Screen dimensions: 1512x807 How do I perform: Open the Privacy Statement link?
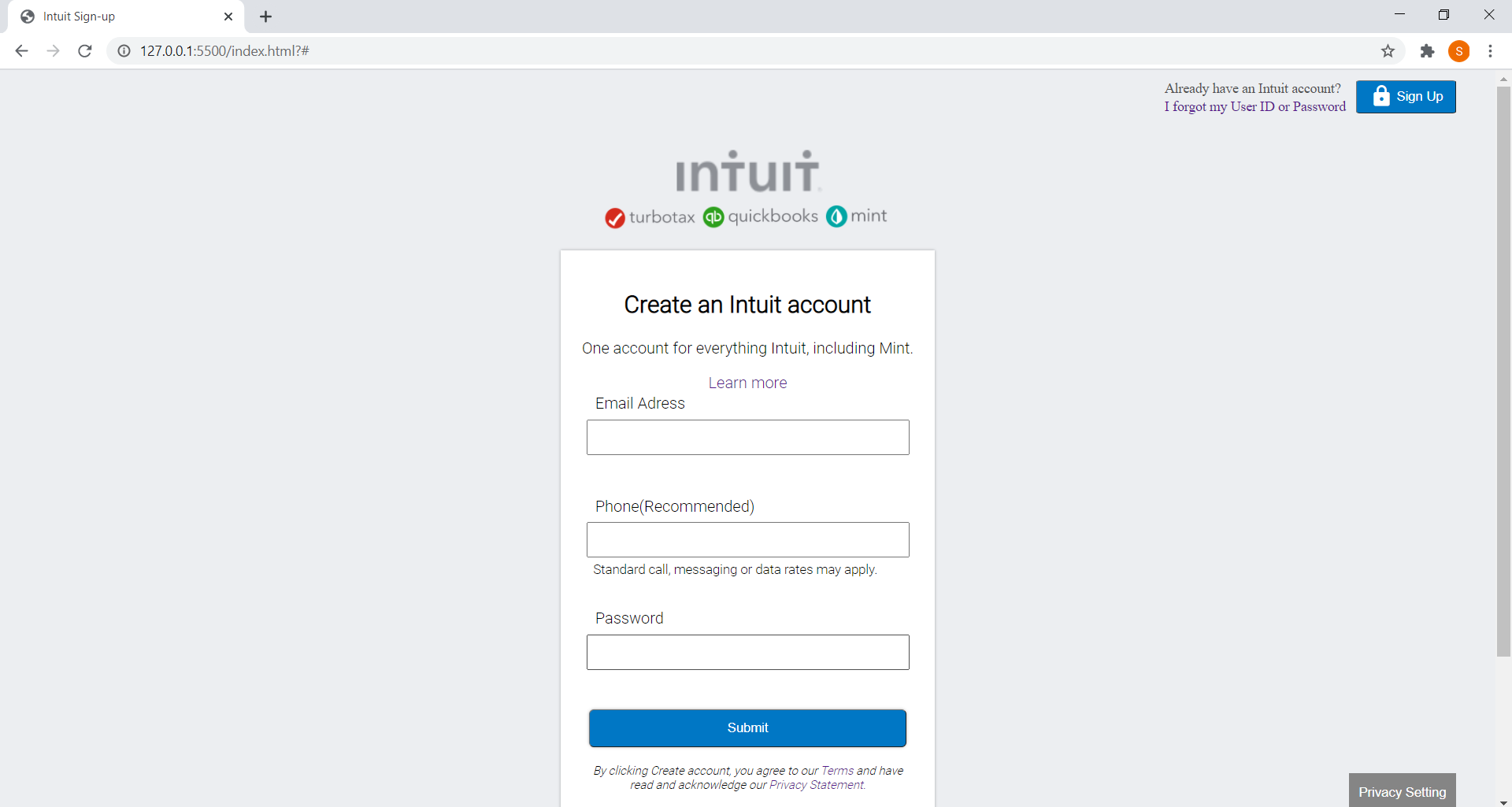817,785
